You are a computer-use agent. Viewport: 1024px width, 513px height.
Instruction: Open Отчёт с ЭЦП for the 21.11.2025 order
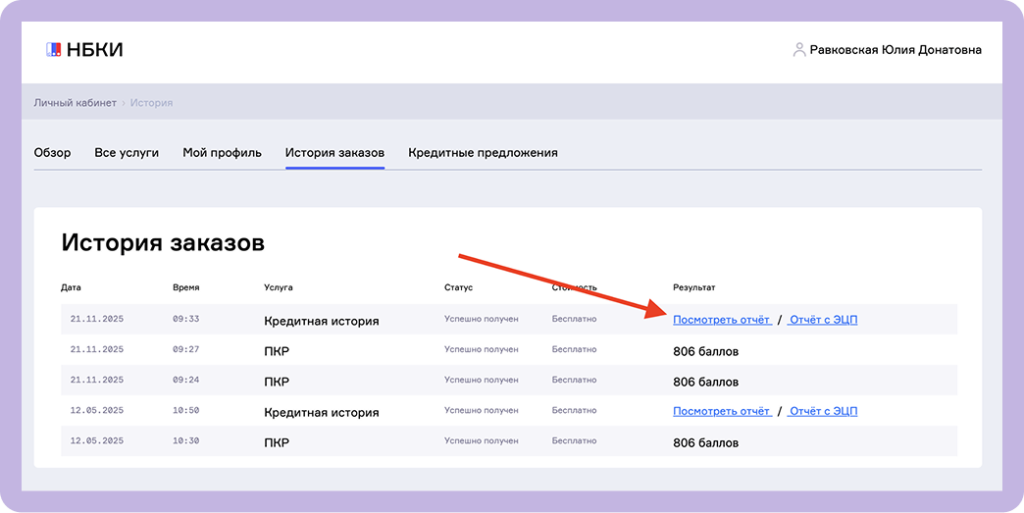pyautogui.click(x=822, y=320)
